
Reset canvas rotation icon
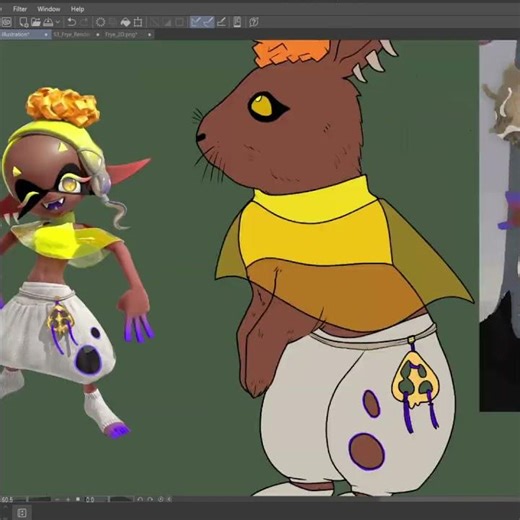coord(161,500)
